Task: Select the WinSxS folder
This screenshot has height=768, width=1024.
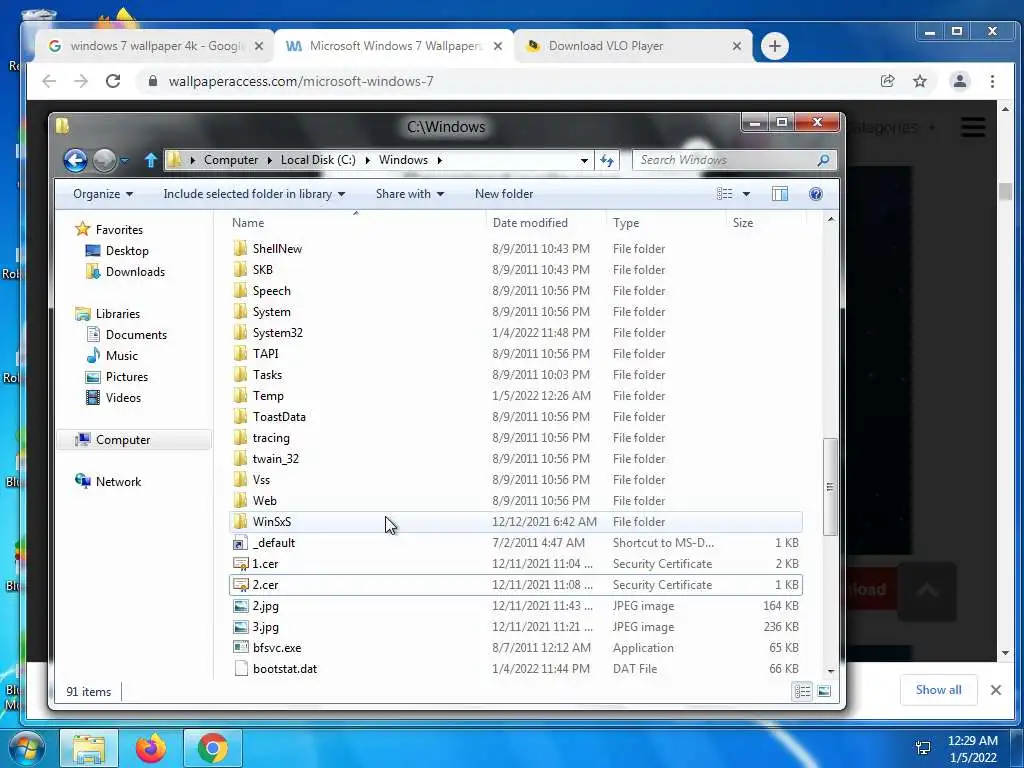Action: [516, 522]
